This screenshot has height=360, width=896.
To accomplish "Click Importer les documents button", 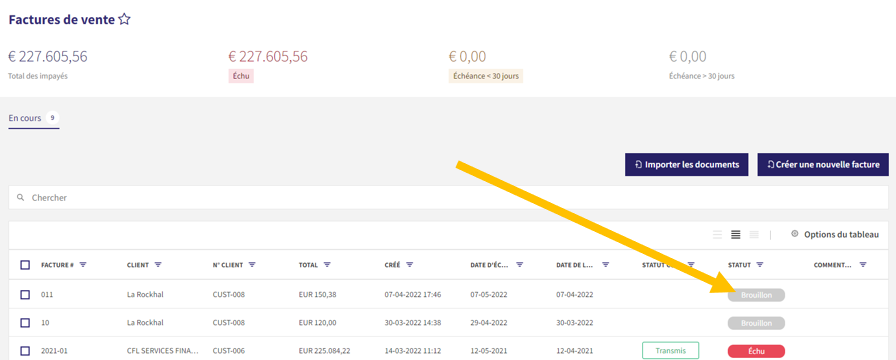I will pos(686,165).
